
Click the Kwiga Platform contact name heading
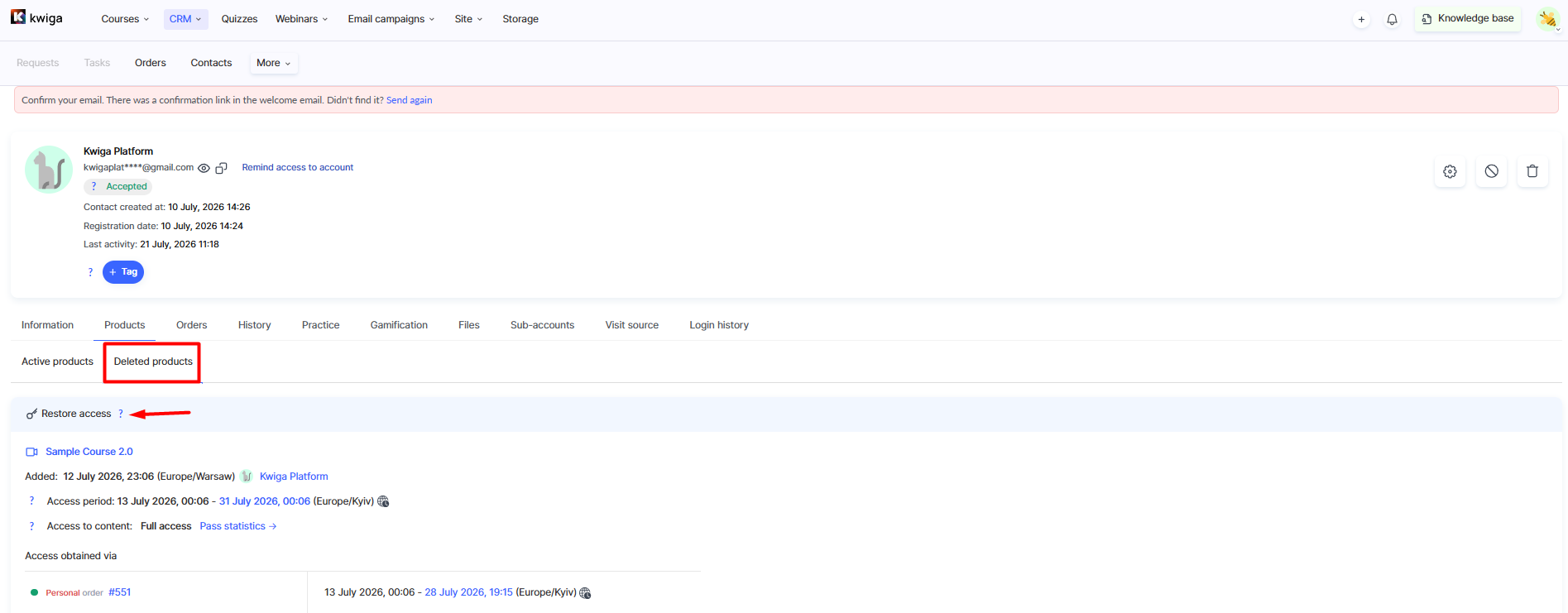point(118,151)
